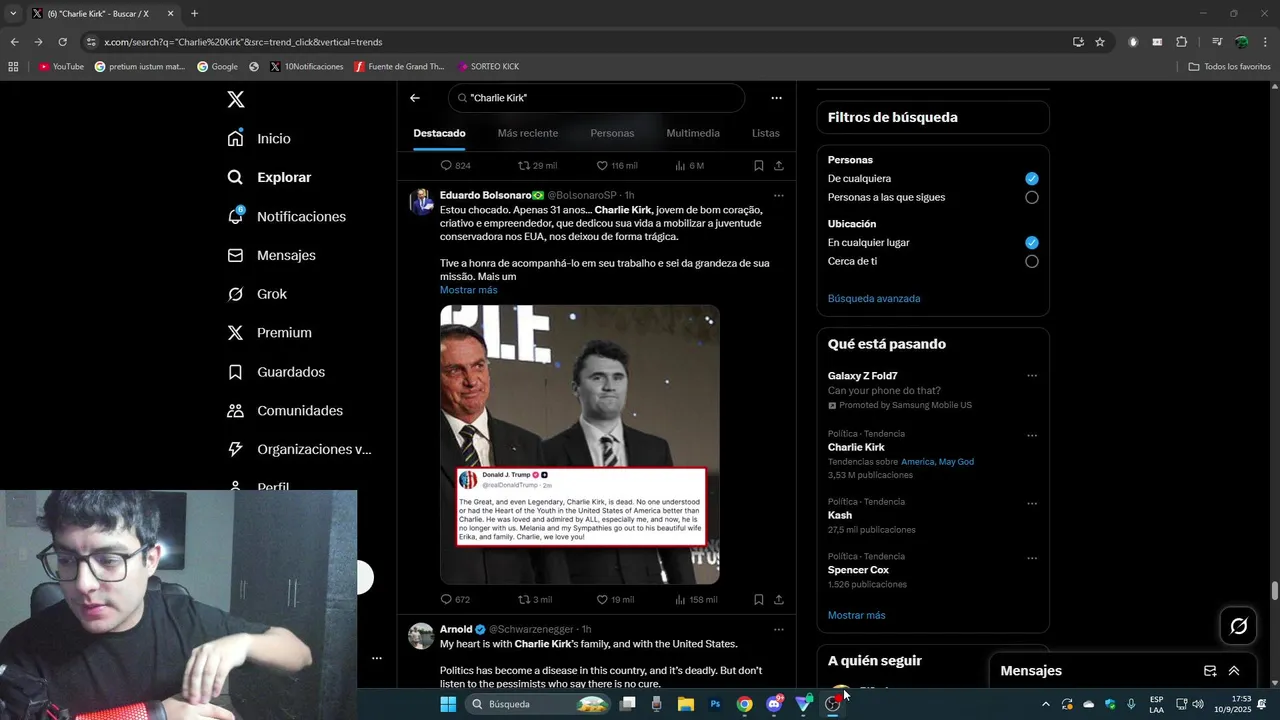Switch to Listas tab

point(766,133)
